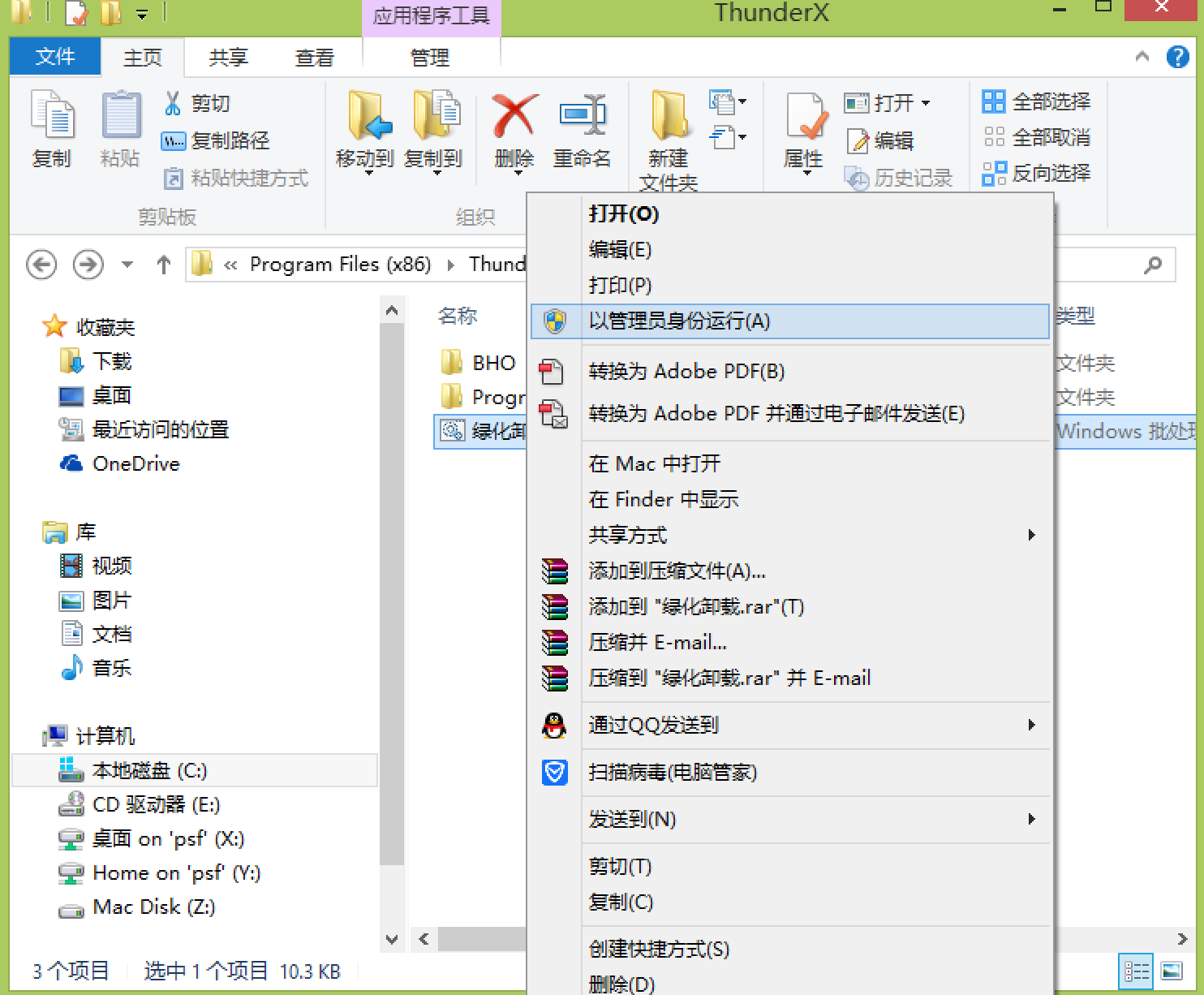Screen dimensions: 1204x995
Task: Choose Print (打印) in context menu
Action: point(790,285)
